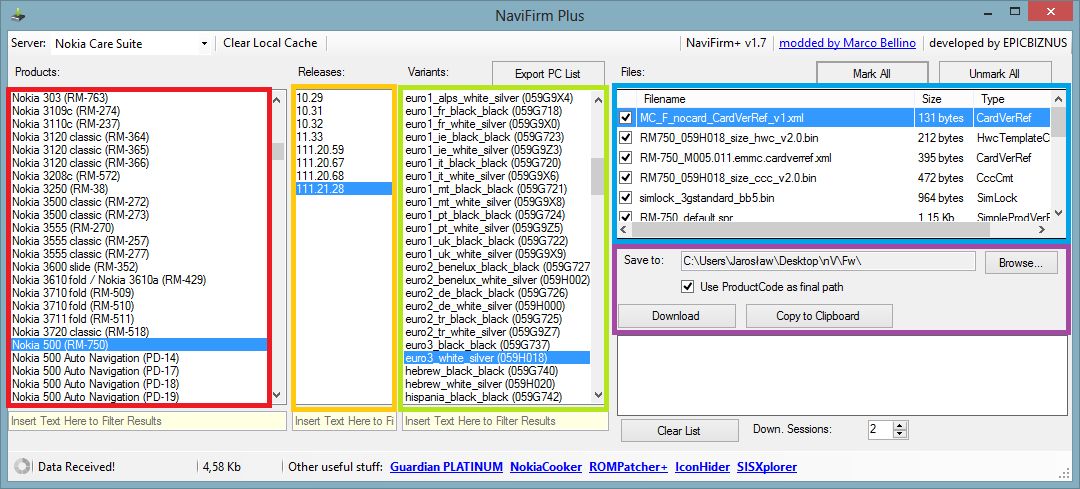Sort files by Size column header
Image resolution: width=1080 pixels, height=489 pixels.
(944, 99)
